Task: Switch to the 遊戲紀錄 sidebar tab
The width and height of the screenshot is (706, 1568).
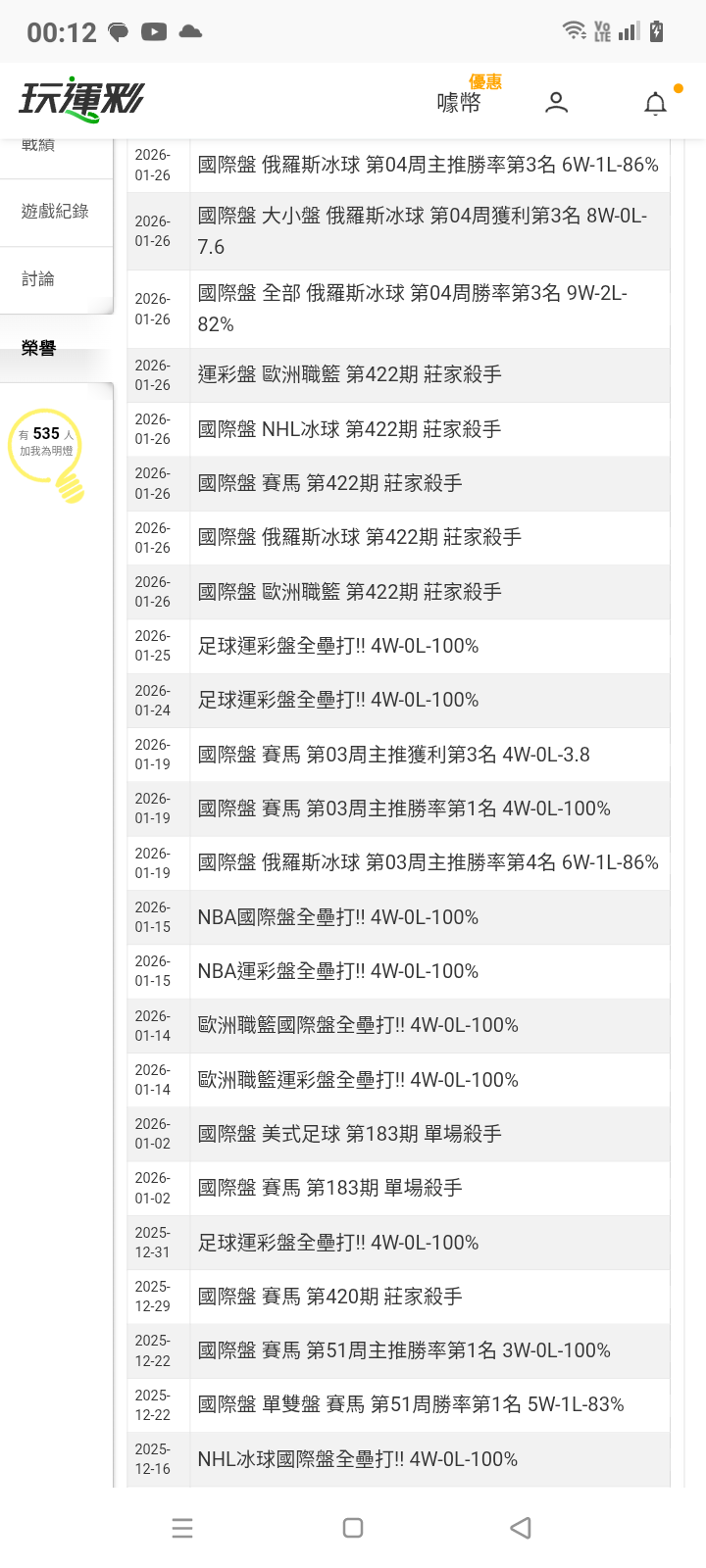Action: tap(55, 212)
